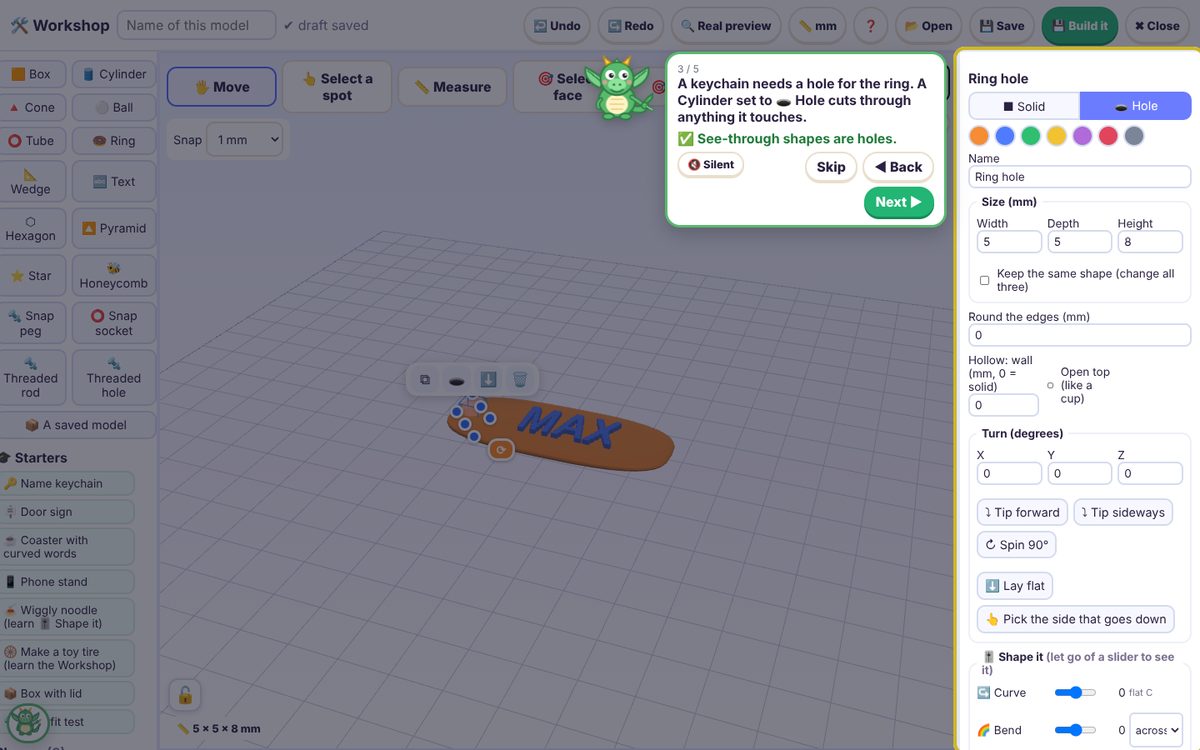Viewport: 1200px width, 750px height.
Task: Load the Door sign starter
Action: click(67, 512)
